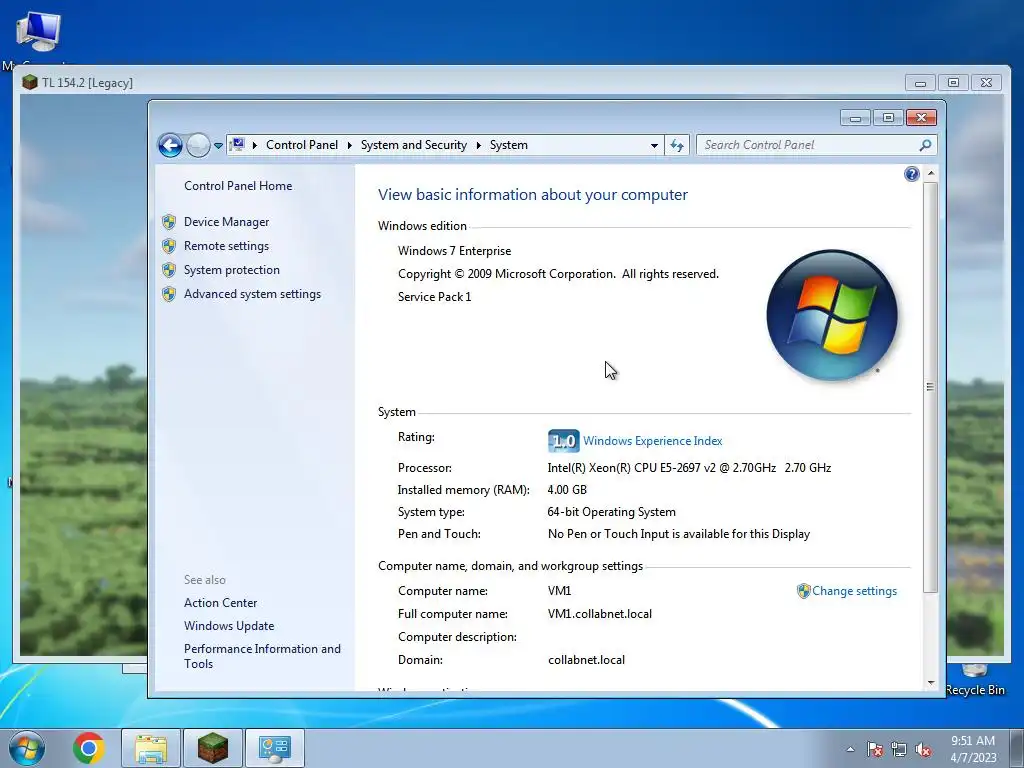The height and width of the screenshot is (768, 1024).
Task: Open System protection link
Action: point(231,270)
